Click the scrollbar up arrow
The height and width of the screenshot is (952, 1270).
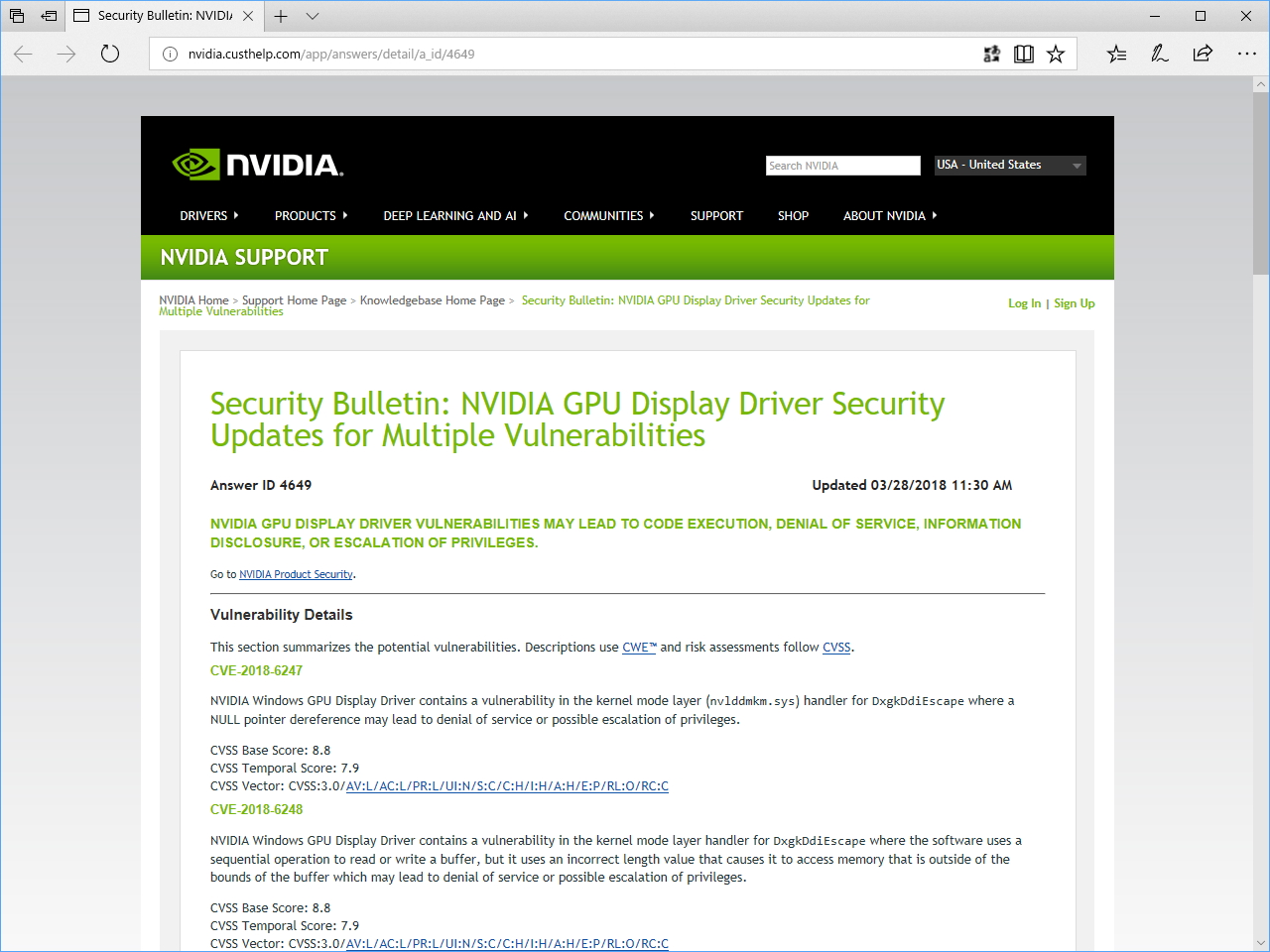tap(1261, 85)
